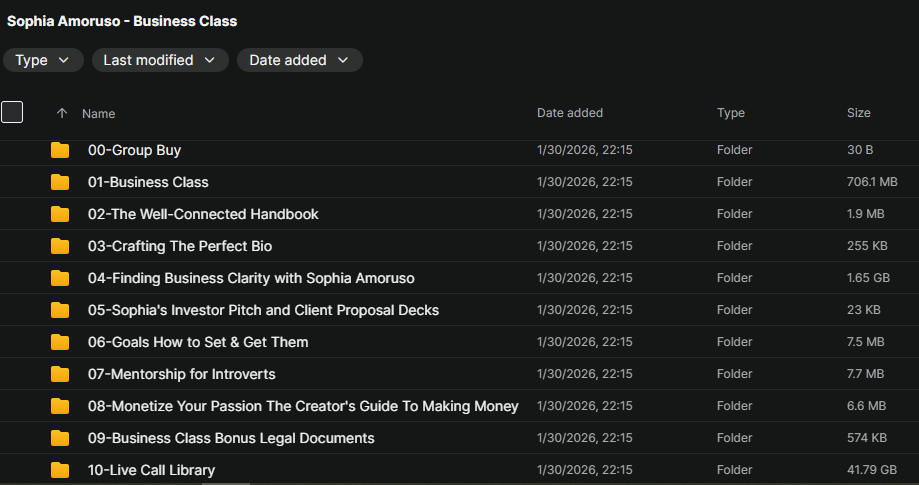Click the folder icon for 02-The Well-Connected Handbook
919x485 pixels.
[x=60, y=214]
